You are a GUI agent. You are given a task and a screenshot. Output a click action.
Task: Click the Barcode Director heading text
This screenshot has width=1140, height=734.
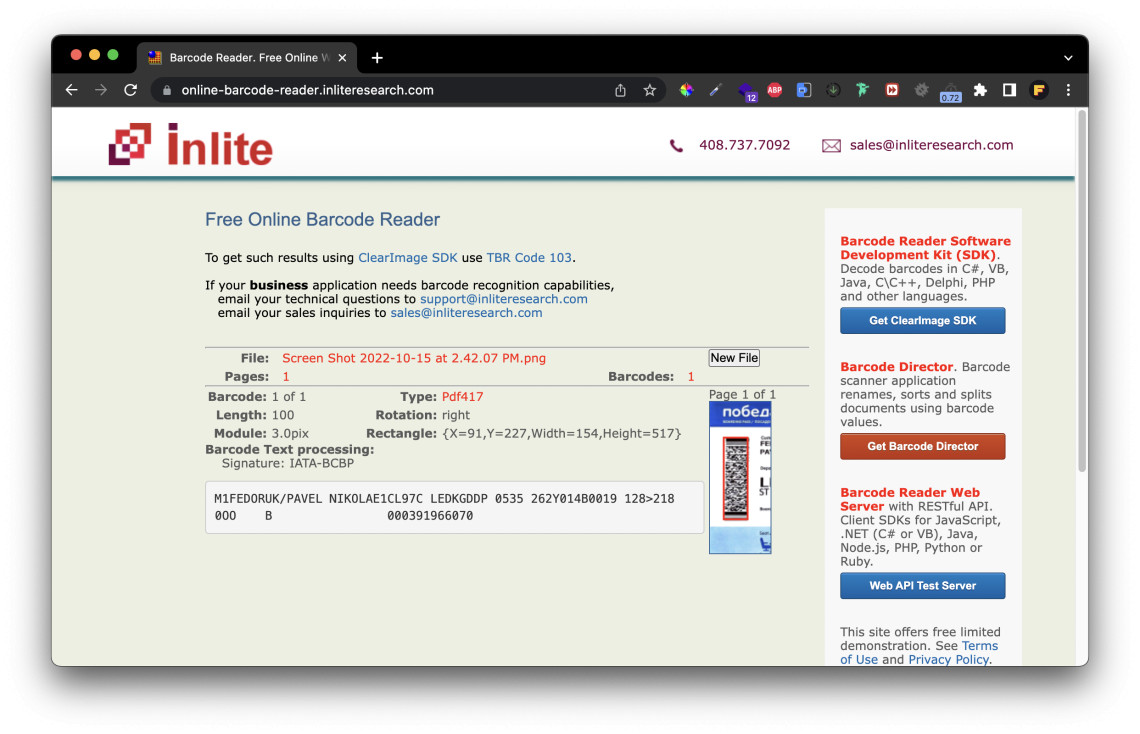[896, 367]
